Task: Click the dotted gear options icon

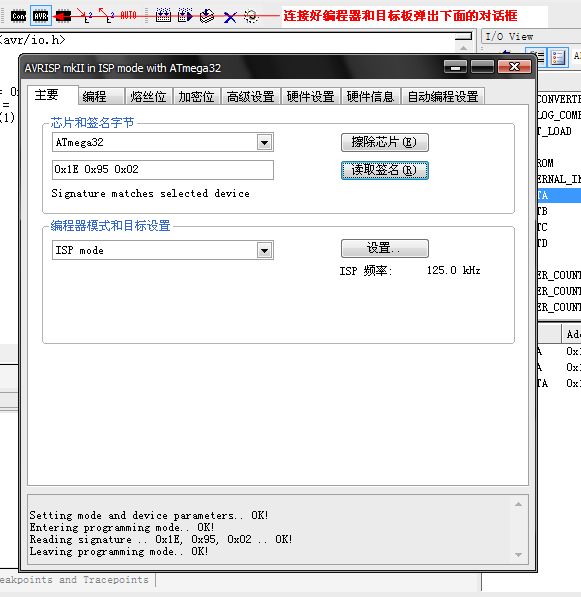Action: pos(251,16)
